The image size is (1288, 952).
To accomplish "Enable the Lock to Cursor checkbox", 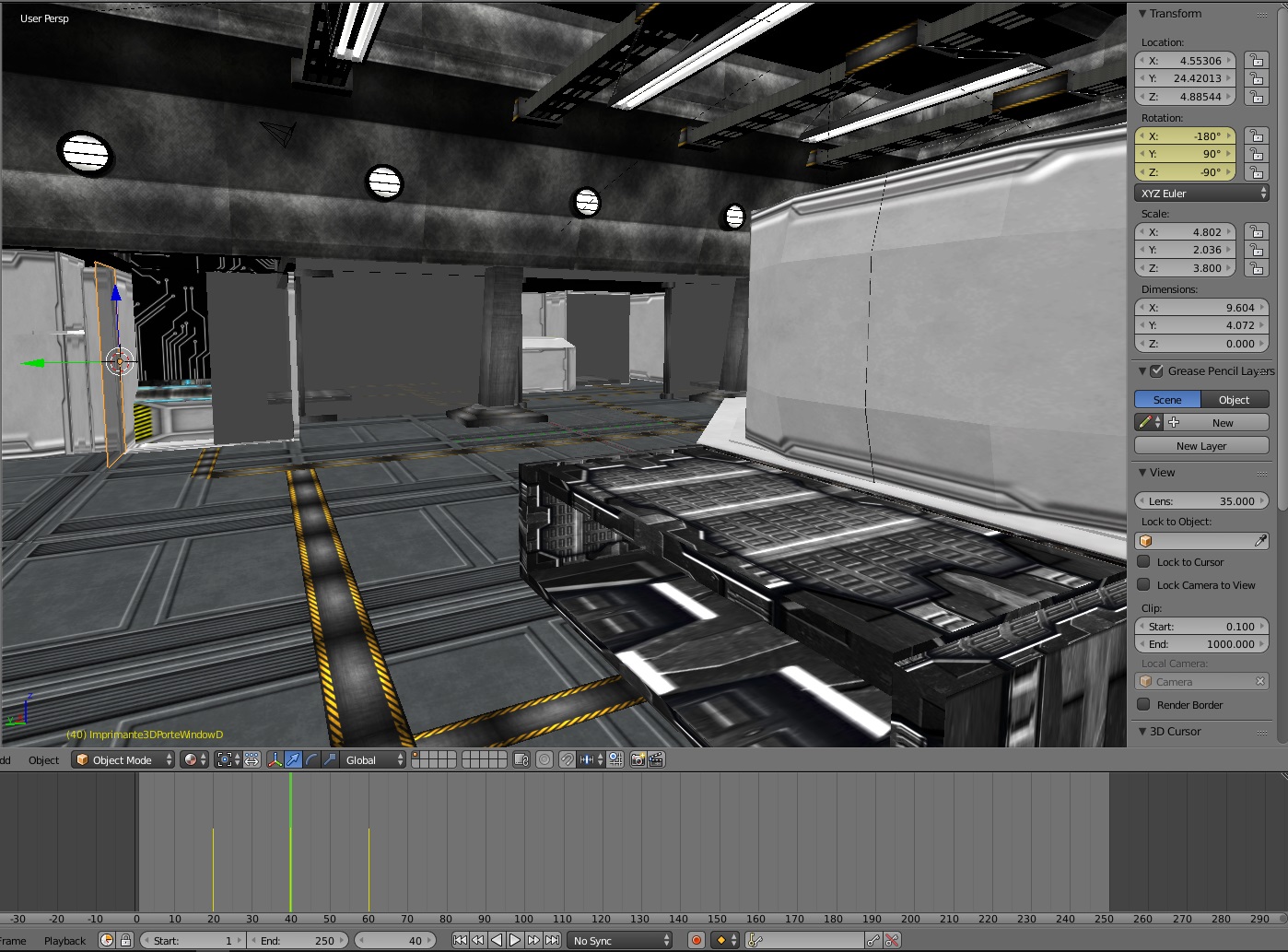I will (1144, 561).
